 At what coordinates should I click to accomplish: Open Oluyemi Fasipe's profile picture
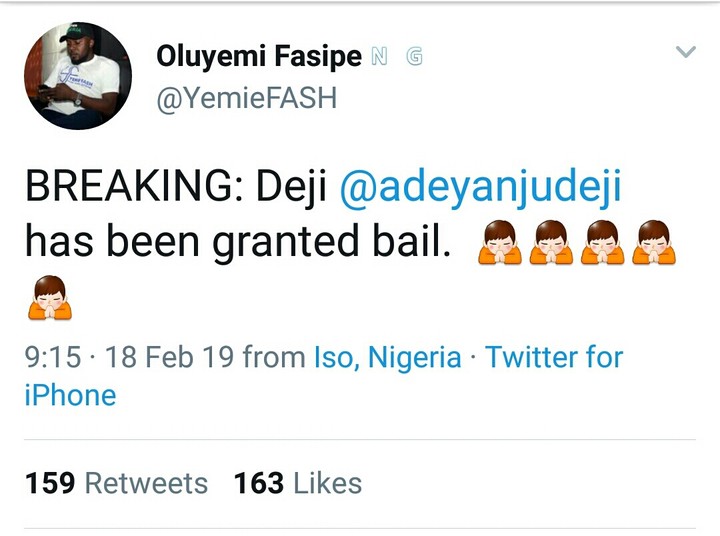tap(78, 76)
